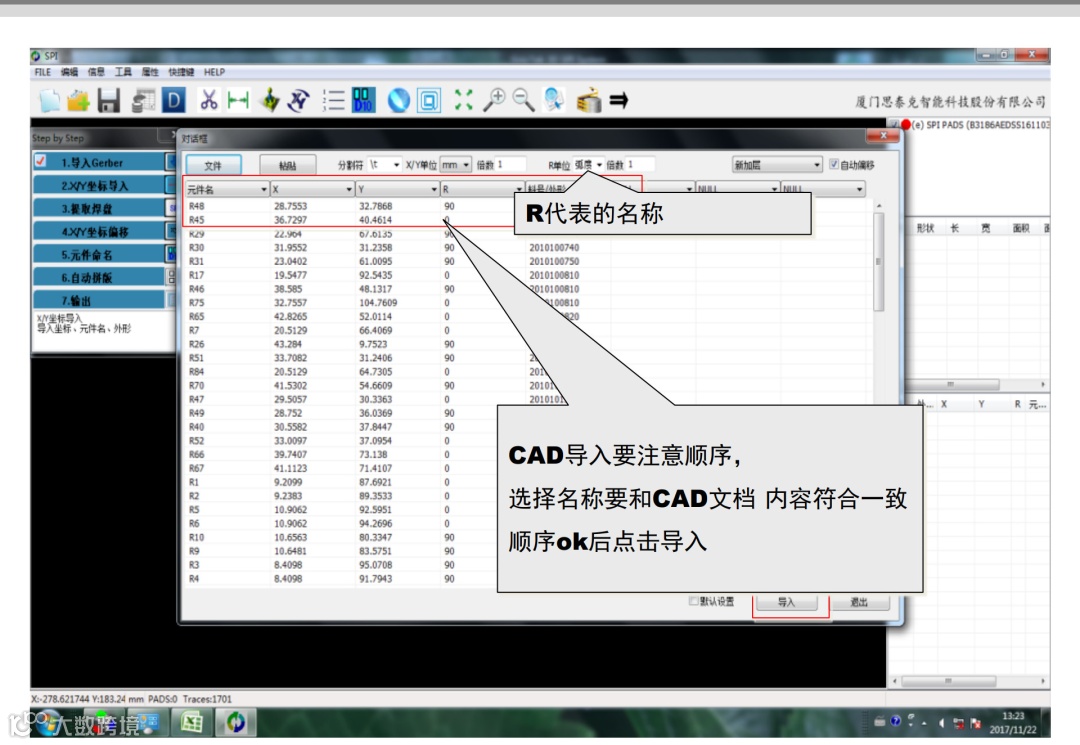Toggle the SPI PADS layer checkbox
This screenshot has height=745, width=1080.
(894, 125)
